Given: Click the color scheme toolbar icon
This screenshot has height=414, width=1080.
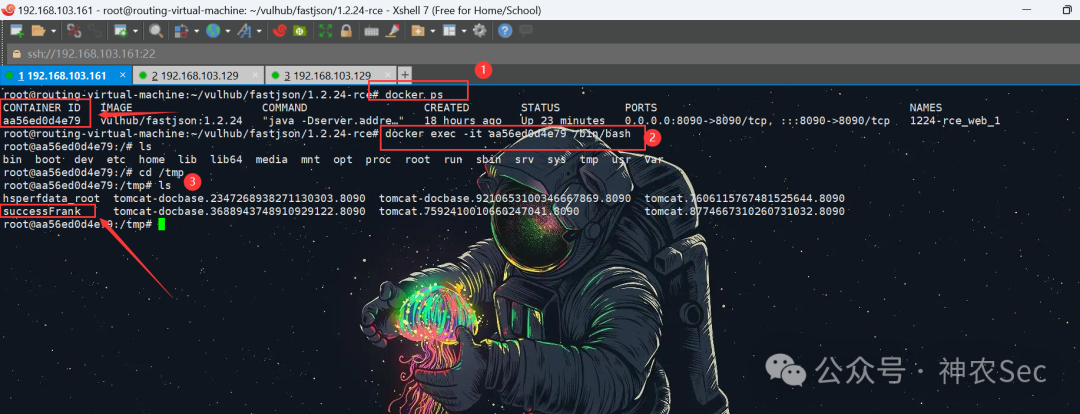Looking at the screenshot, I should pos(181,31).
